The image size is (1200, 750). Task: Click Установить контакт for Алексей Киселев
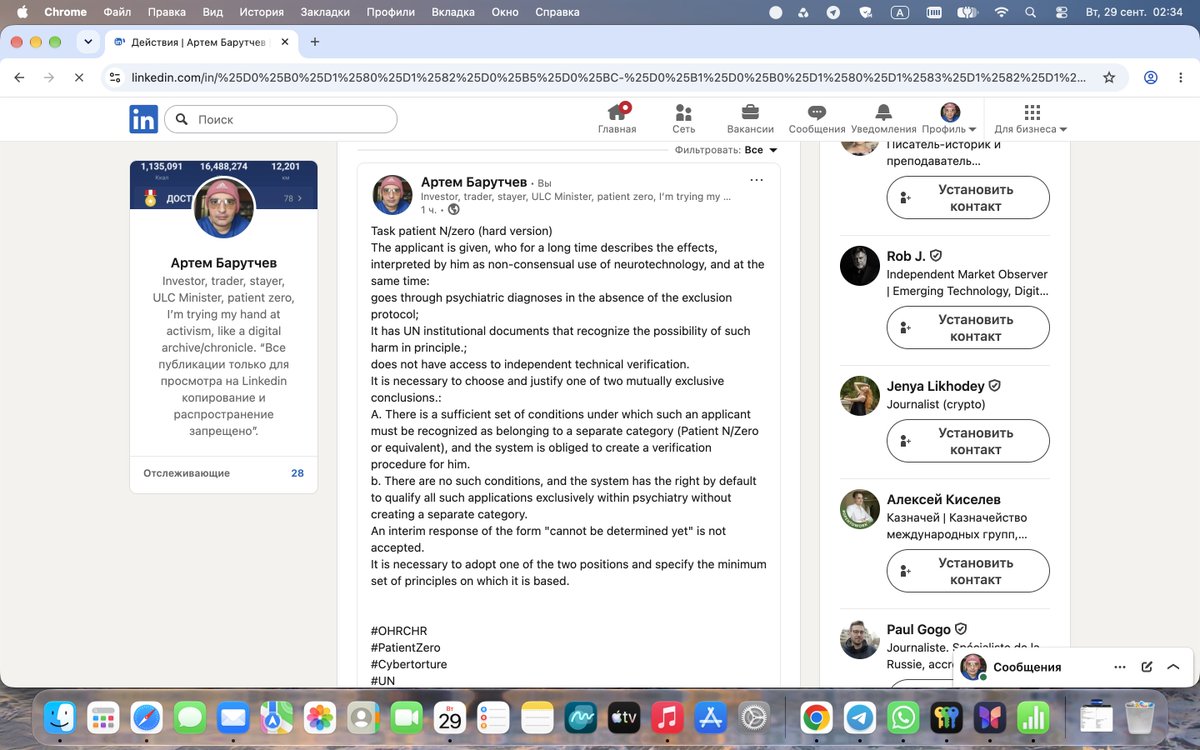tap(968, 571)
